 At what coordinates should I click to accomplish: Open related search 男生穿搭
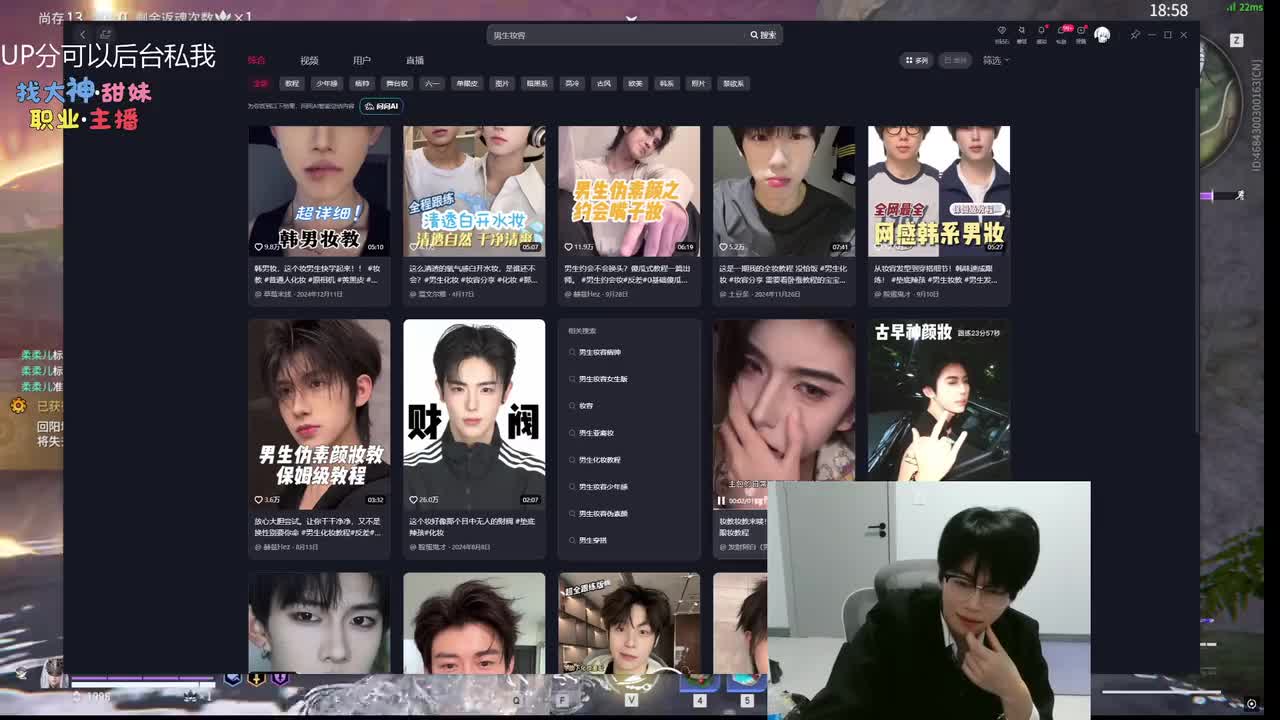click(593, 540)
